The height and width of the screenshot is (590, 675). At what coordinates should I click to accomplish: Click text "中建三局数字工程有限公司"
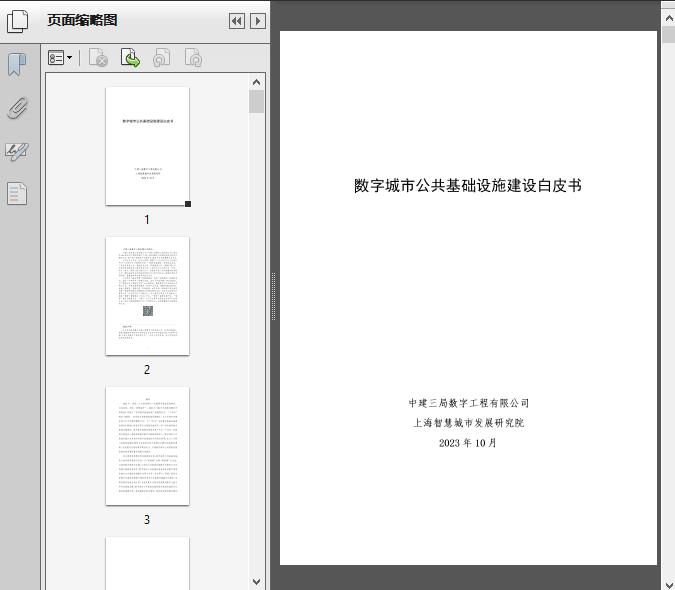[469, 403]
